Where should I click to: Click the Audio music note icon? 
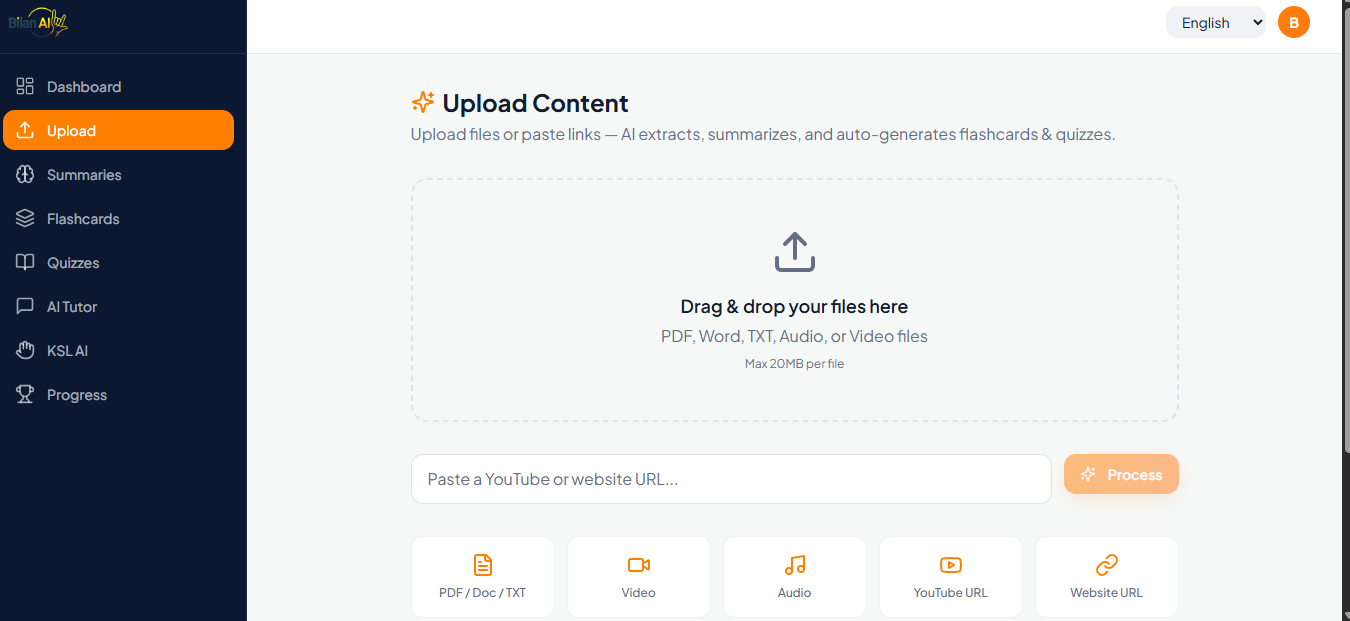[795, 565]
